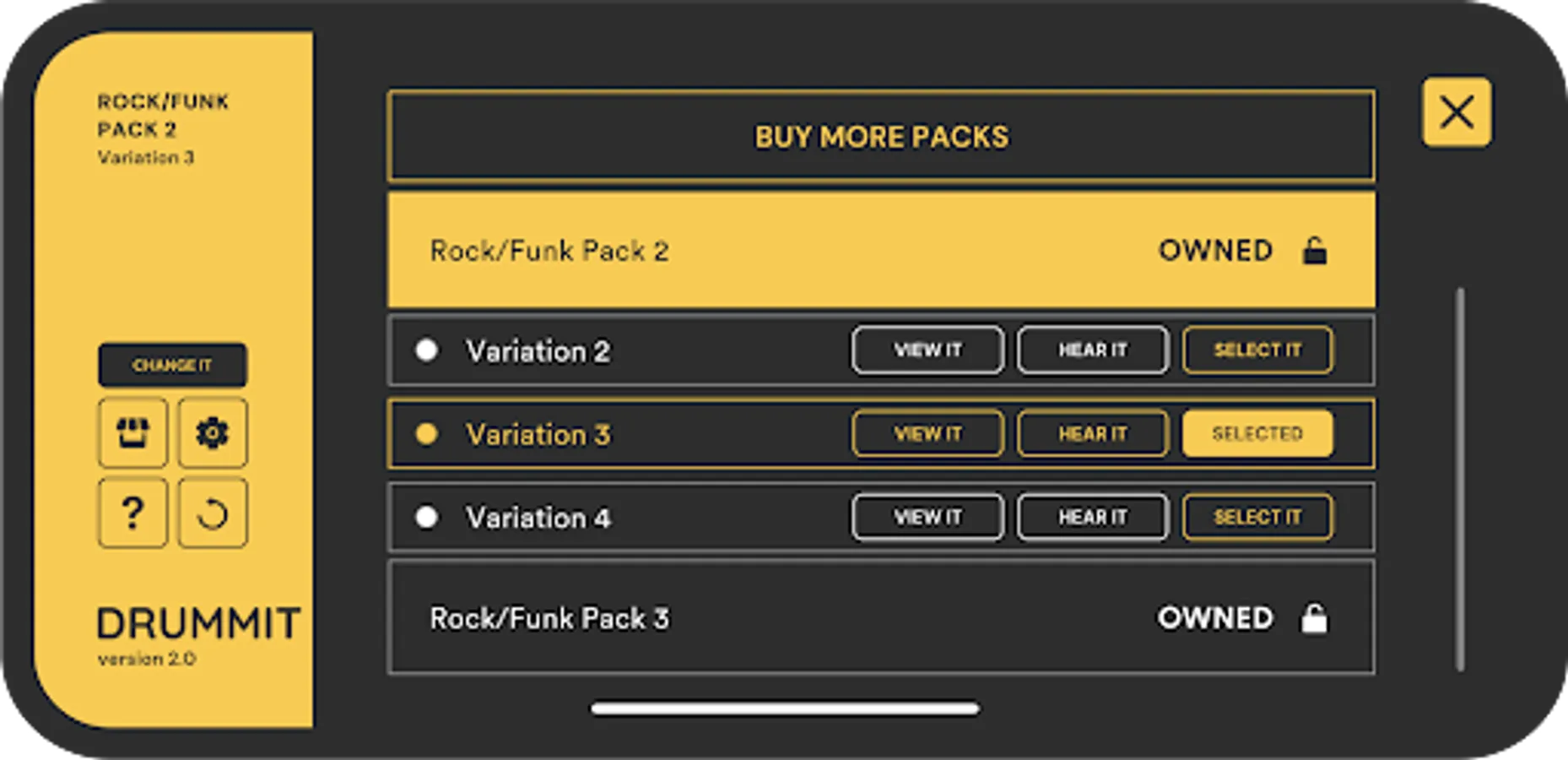Click the circular reset arrow icon
Viewport: 1568px width, 760px height.
point(212,513)
